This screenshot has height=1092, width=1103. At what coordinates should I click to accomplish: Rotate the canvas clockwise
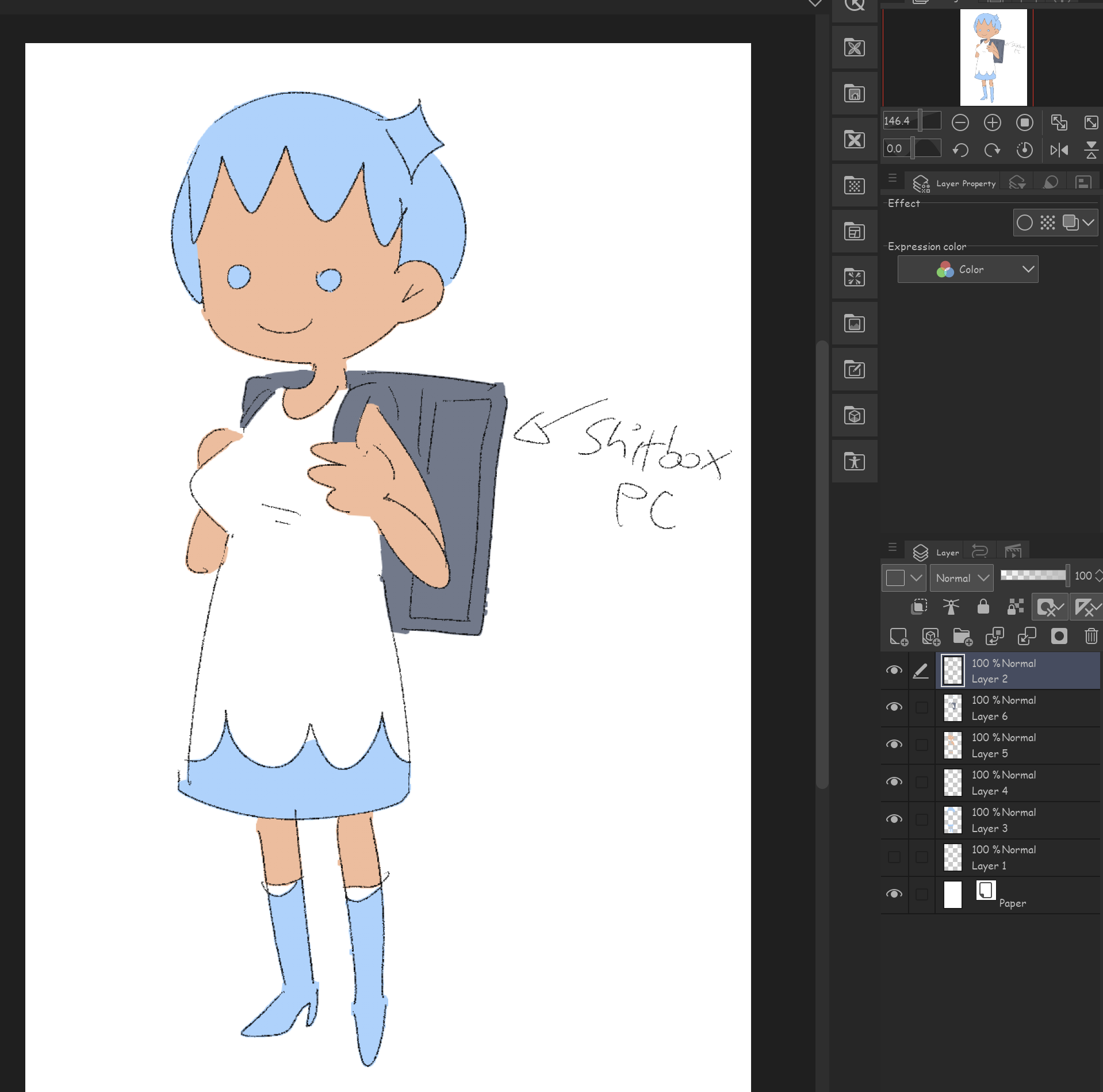[x=992, y=150]
